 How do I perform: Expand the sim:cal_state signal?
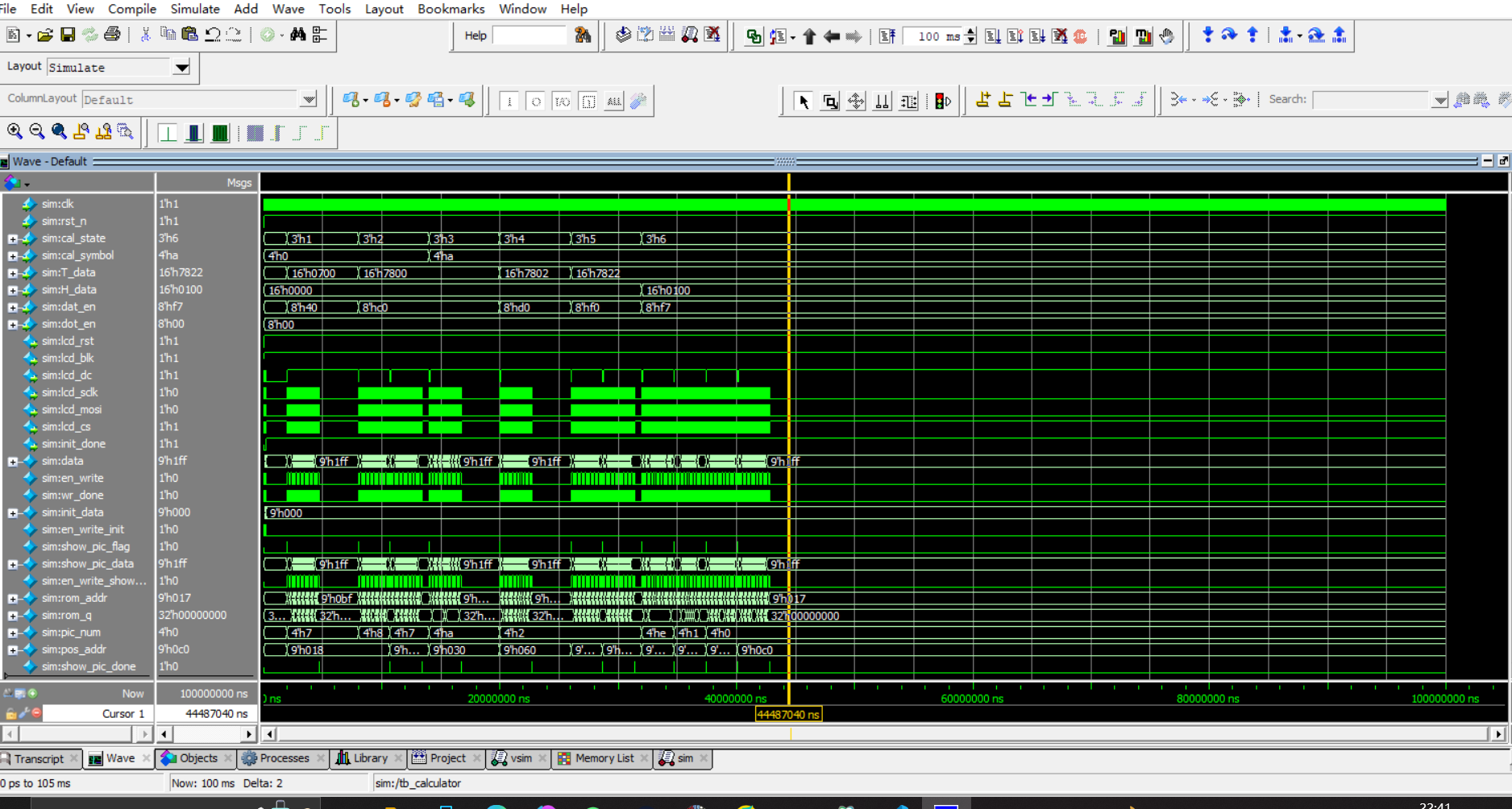pos(12,239)
